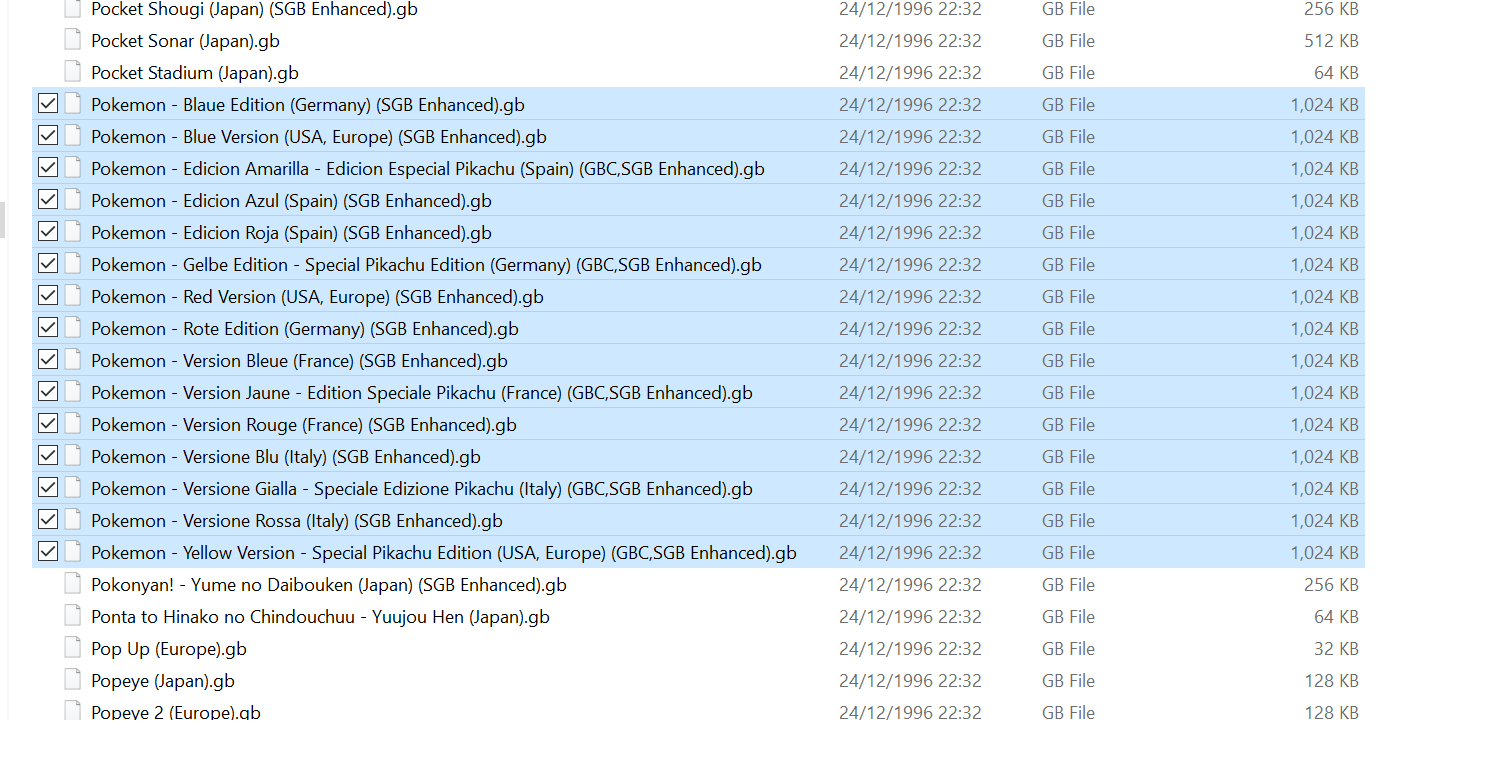1510x784 pixels.
Task: Click file name Pokemon - Yellow Version - Special Pikachu Edition
Action: click(x=444, y=553)
